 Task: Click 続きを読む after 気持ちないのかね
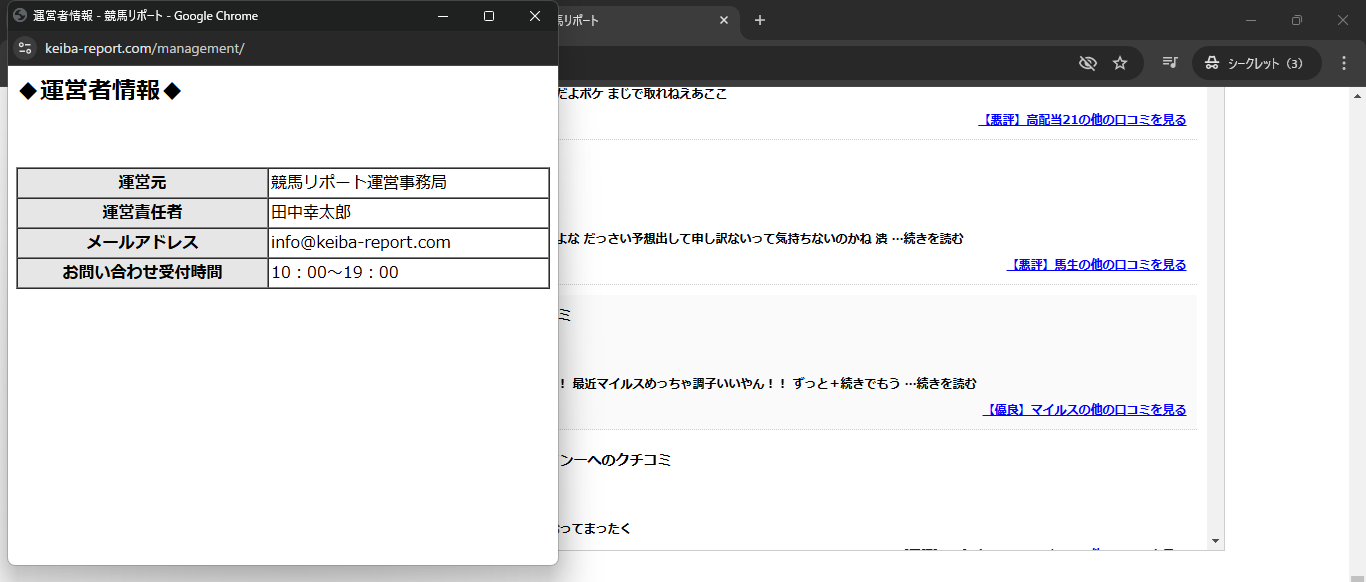click(x=933, y=239)
